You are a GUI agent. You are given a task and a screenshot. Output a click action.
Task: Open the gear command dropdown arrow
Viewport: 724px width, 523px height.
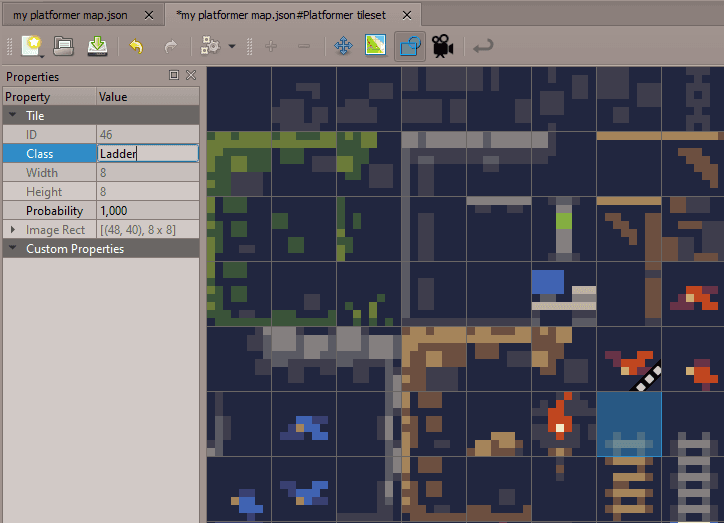[x=232, y=46]
